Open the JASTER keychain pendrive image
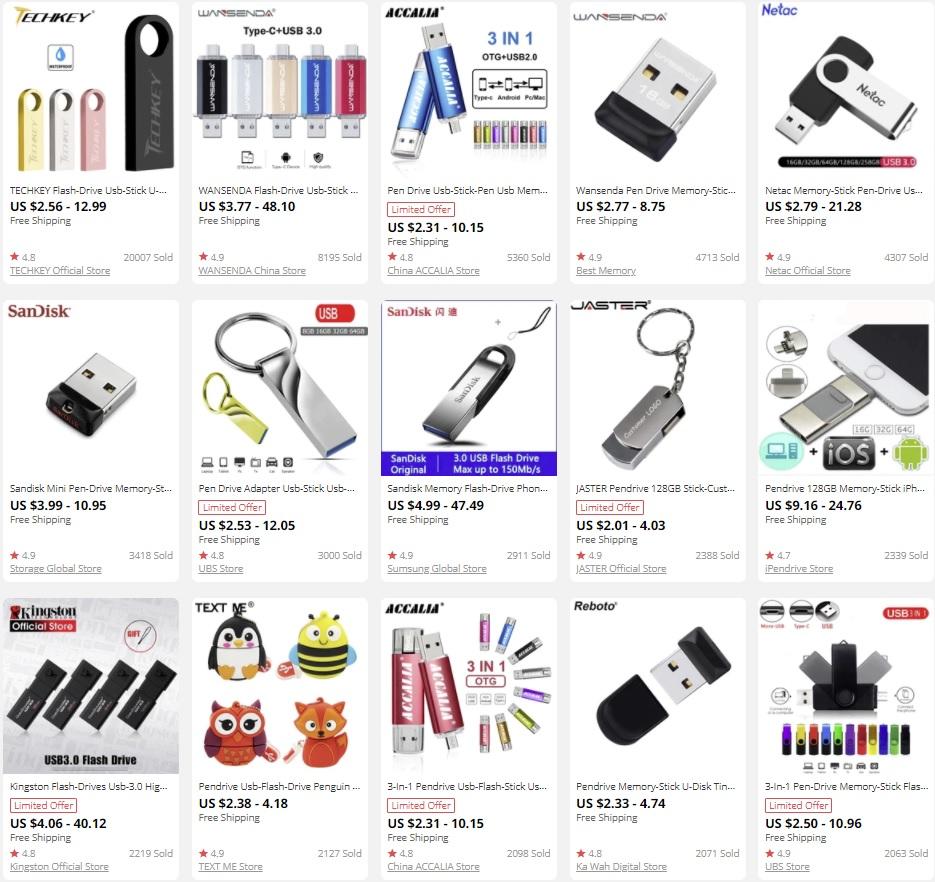This screenshot has width=935, height=882. [x=657, y=388]
